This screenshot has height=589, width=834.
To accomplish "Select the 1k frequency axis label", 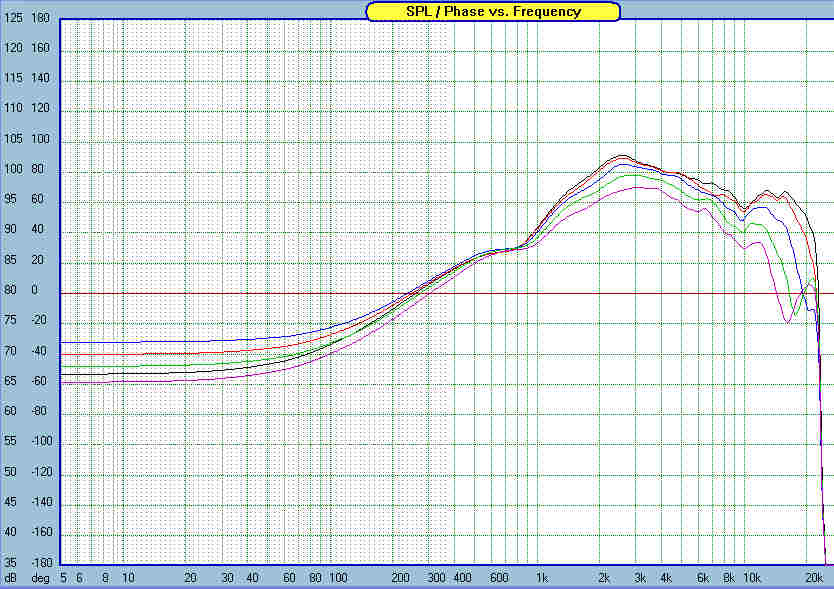I will coord(541,578).
